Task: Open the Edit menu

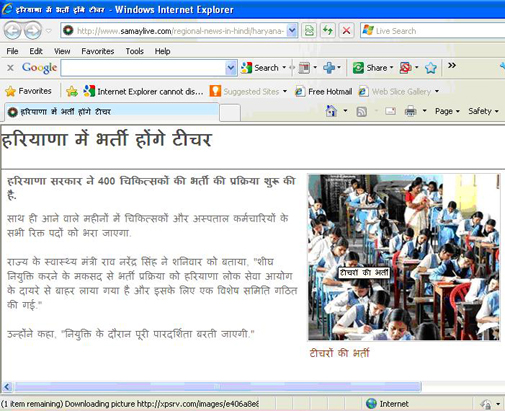Action: tap(36, 51)
